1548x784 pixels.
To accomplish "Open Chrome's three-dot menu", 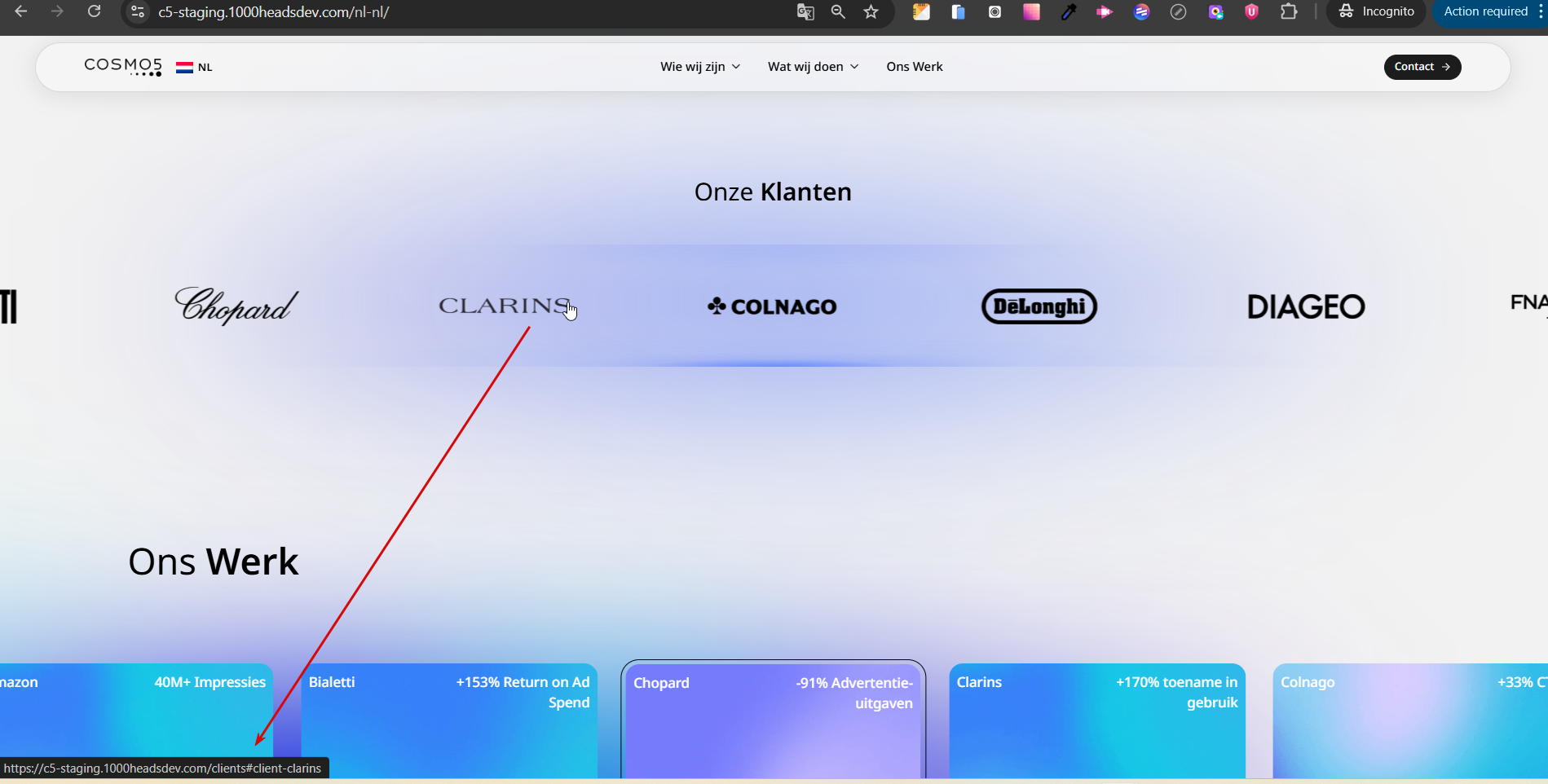I will (1540, 12).
